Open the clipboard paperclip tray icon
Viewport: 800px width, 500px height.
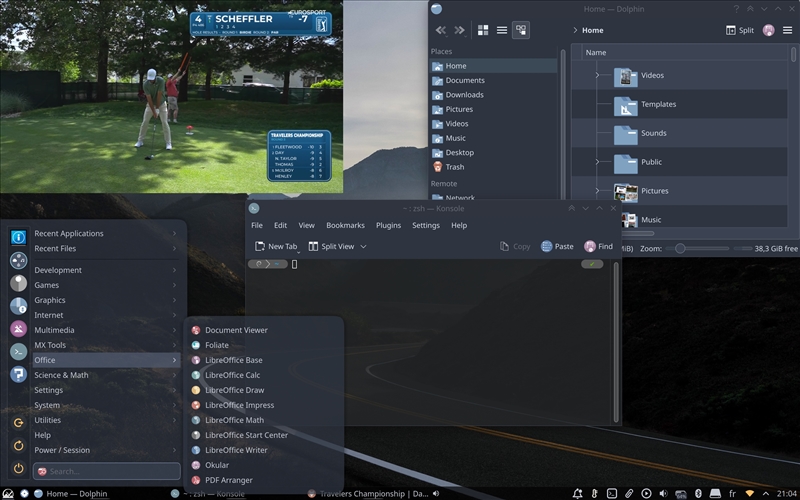[629, 493]
